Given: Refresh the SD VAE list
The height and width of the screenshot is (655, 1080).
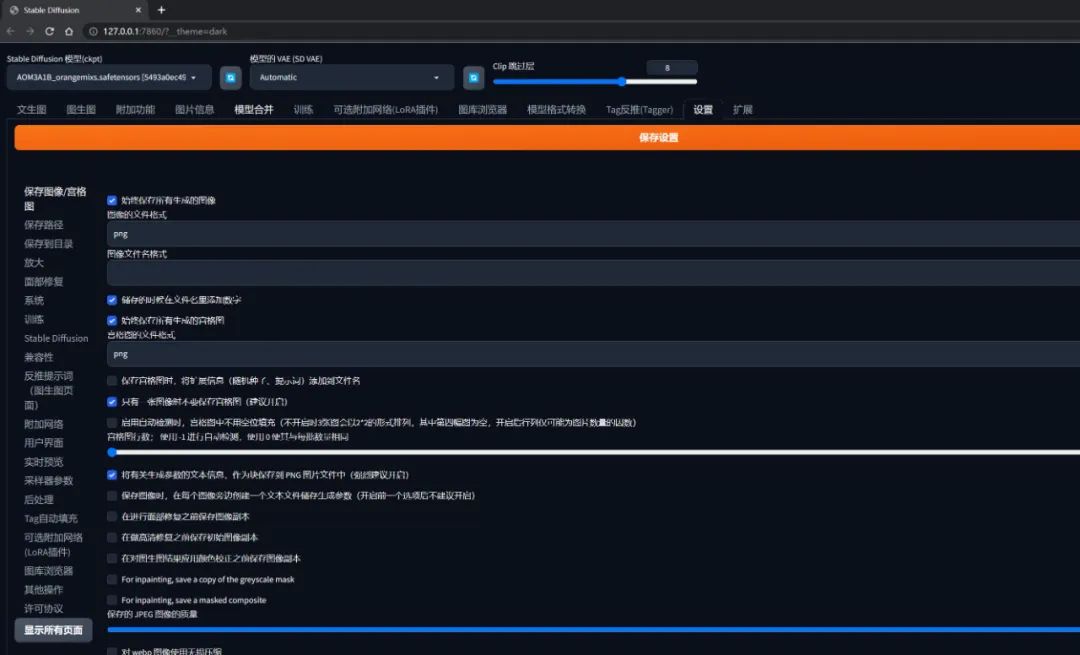Looking at the screenshot, I should (474, 78).
